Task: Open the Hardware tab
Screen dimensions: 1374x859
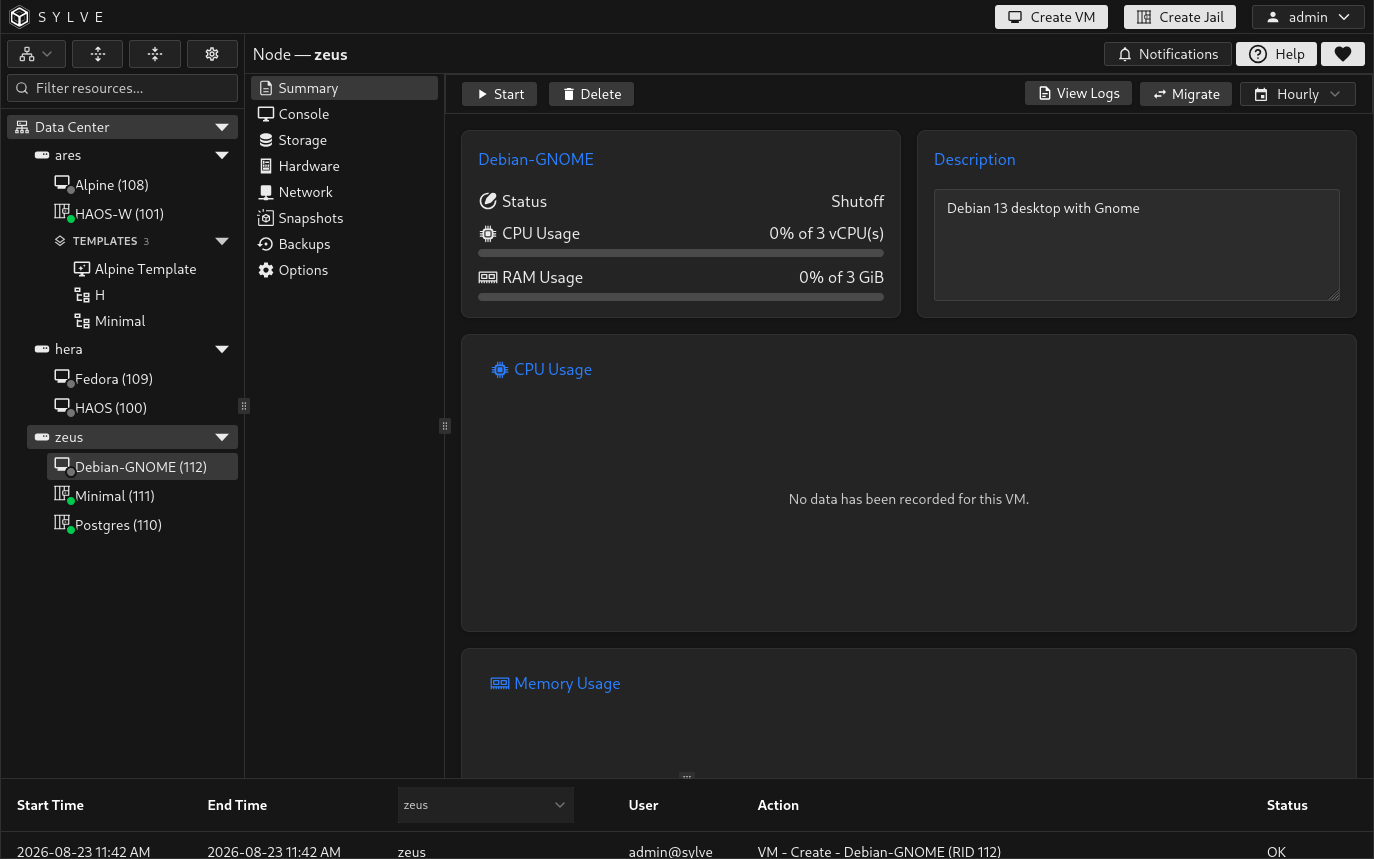Action: (x=344, y=166)
